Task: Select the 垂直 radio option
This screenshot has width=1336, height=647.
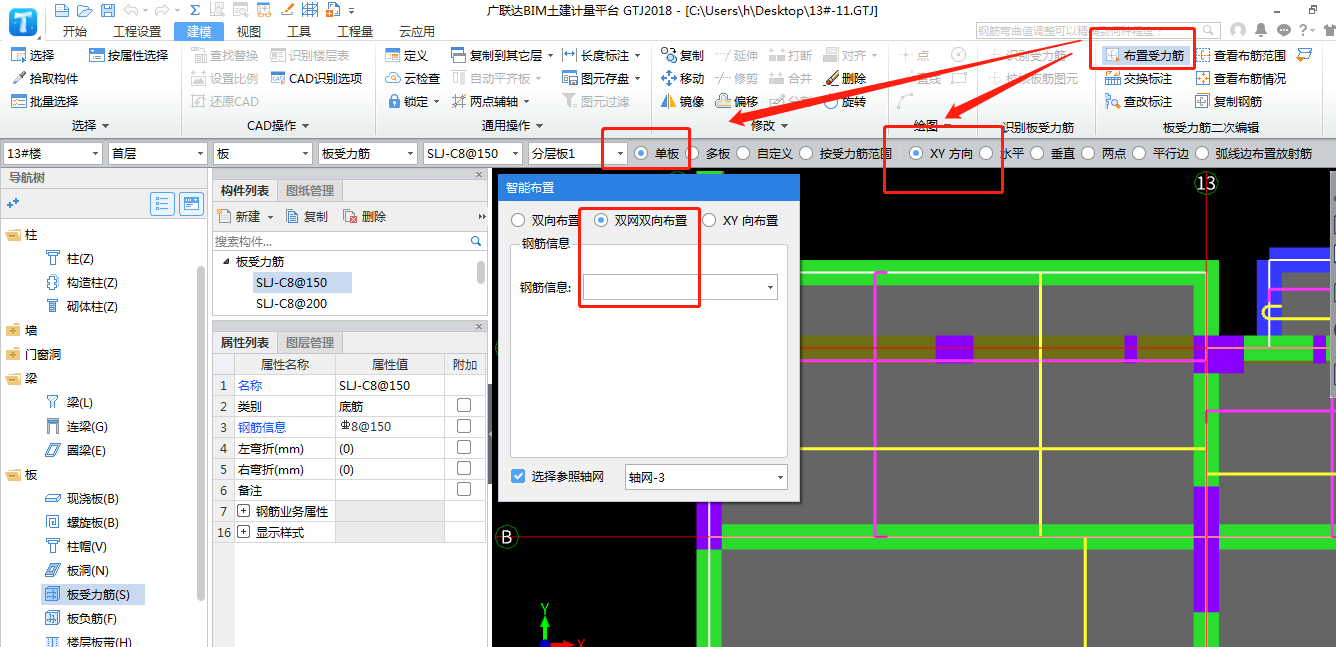Action: pyautogui.click(x=1053, y=153)
